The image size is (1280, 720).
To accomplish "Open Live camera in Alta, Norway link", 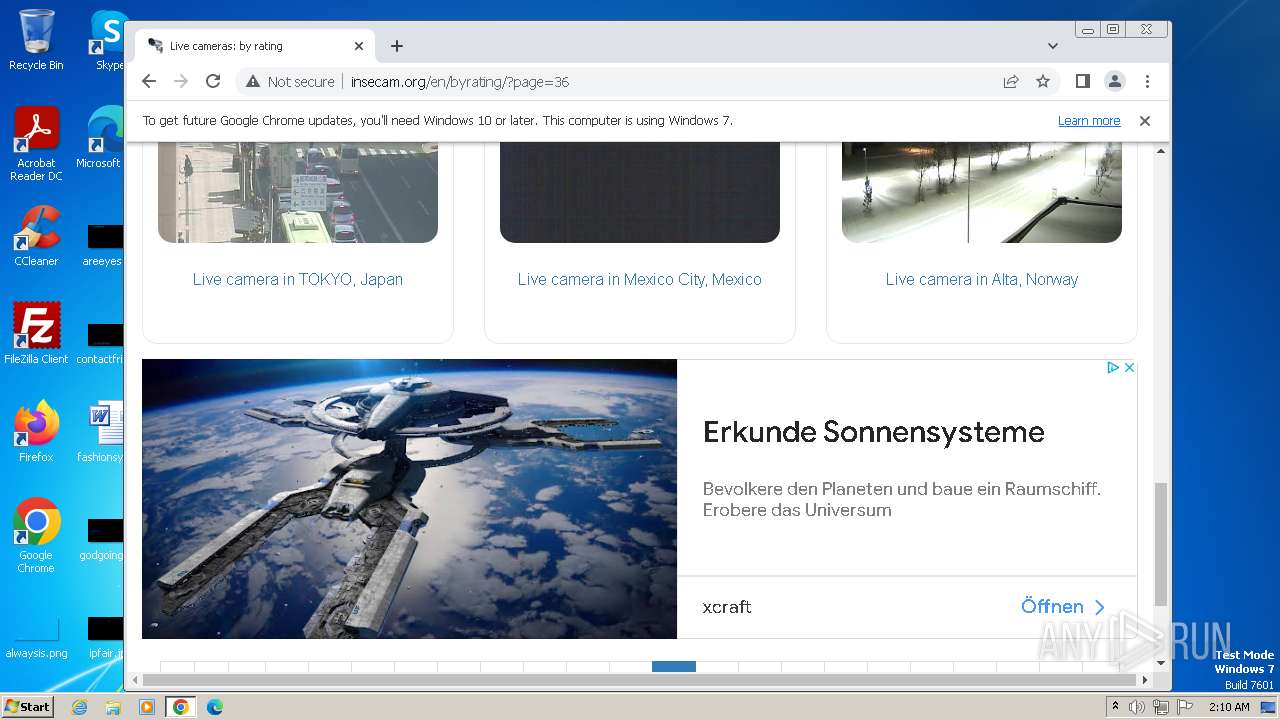I will pos(982,279).
